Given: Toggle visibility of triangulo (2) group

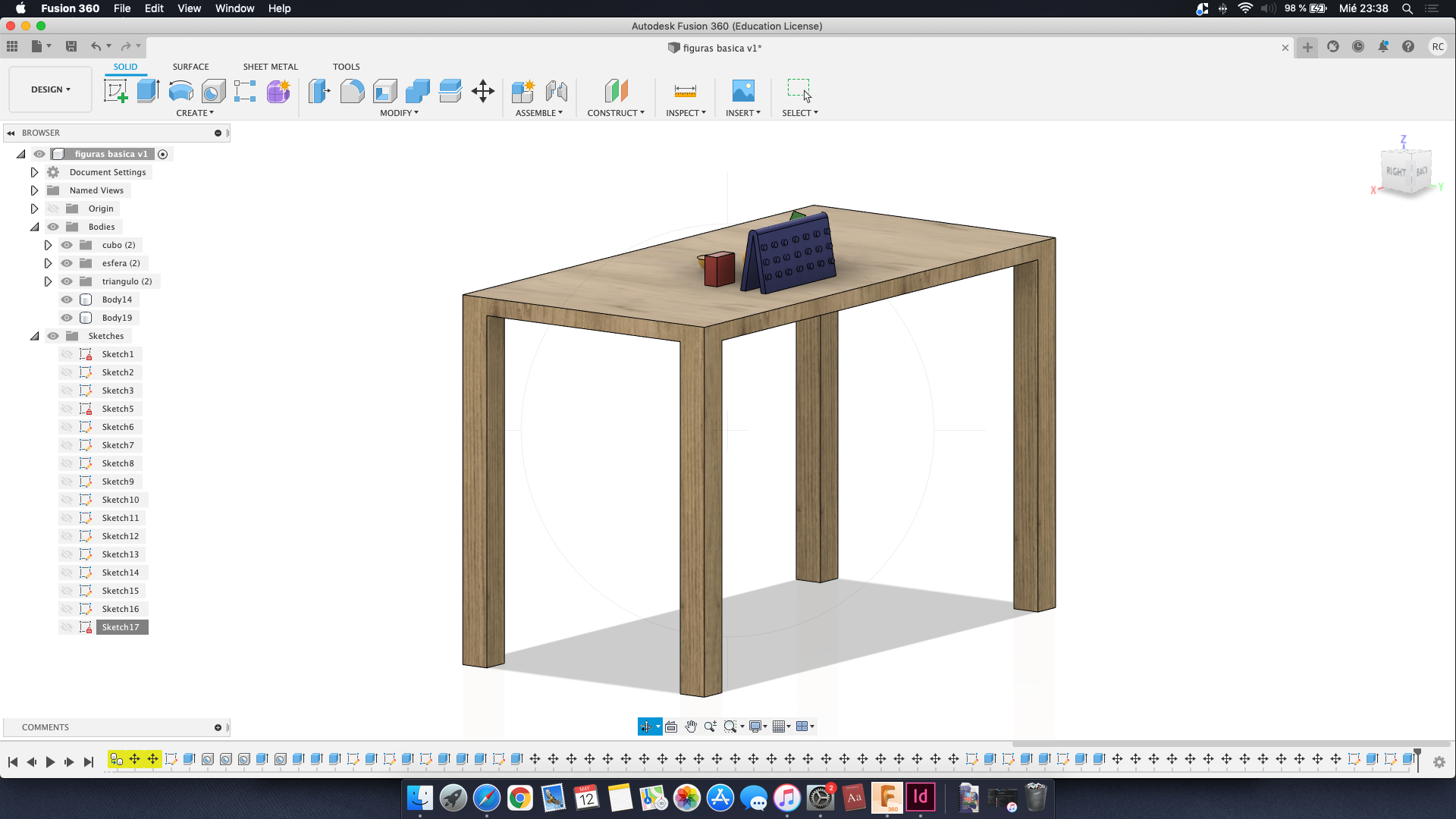Looking at the screenshot, I should (x=66, y=281).
